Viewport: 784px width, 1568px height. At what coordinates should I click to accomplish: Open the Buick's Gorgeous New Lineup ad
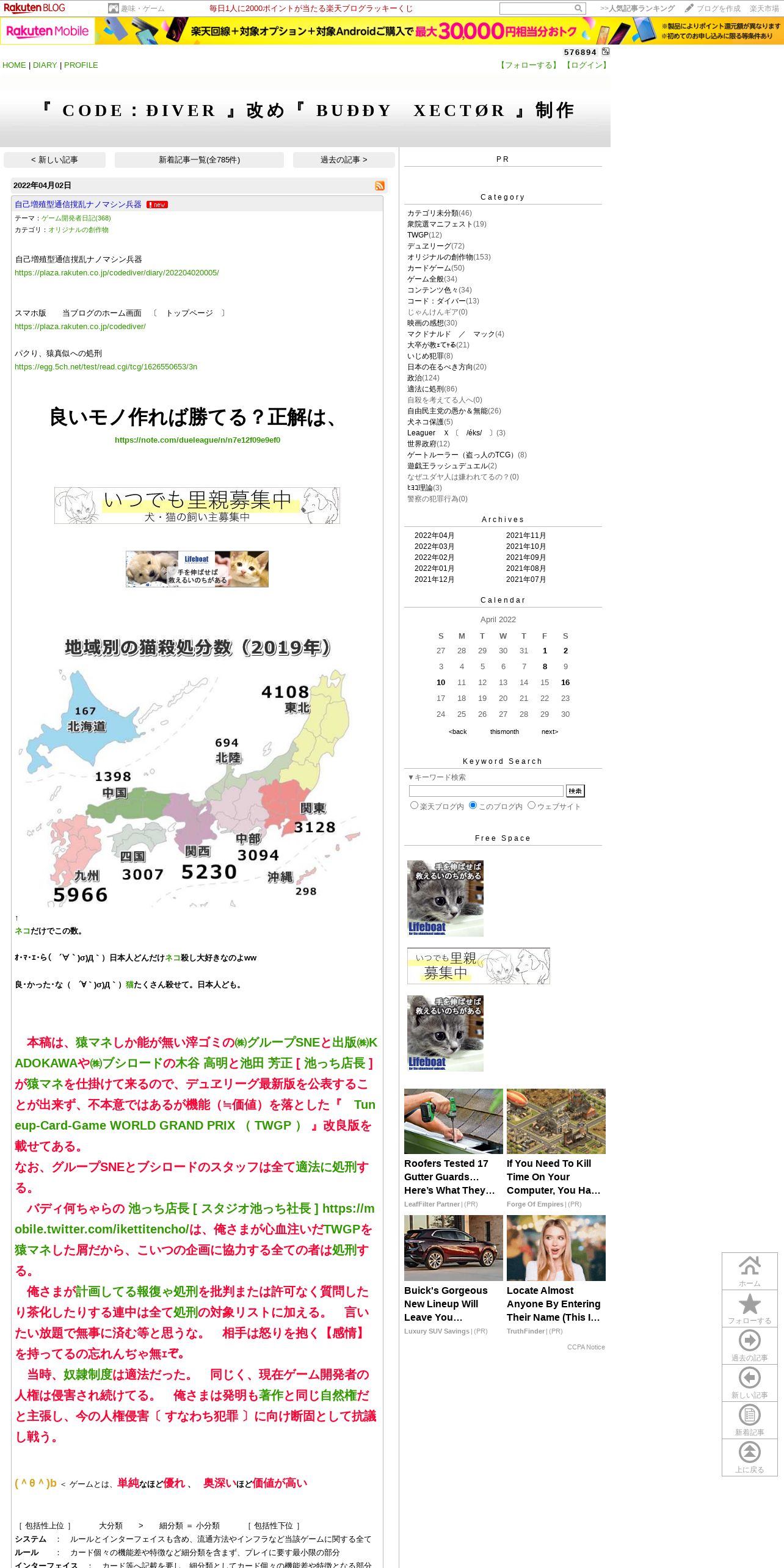point(453,1275)
